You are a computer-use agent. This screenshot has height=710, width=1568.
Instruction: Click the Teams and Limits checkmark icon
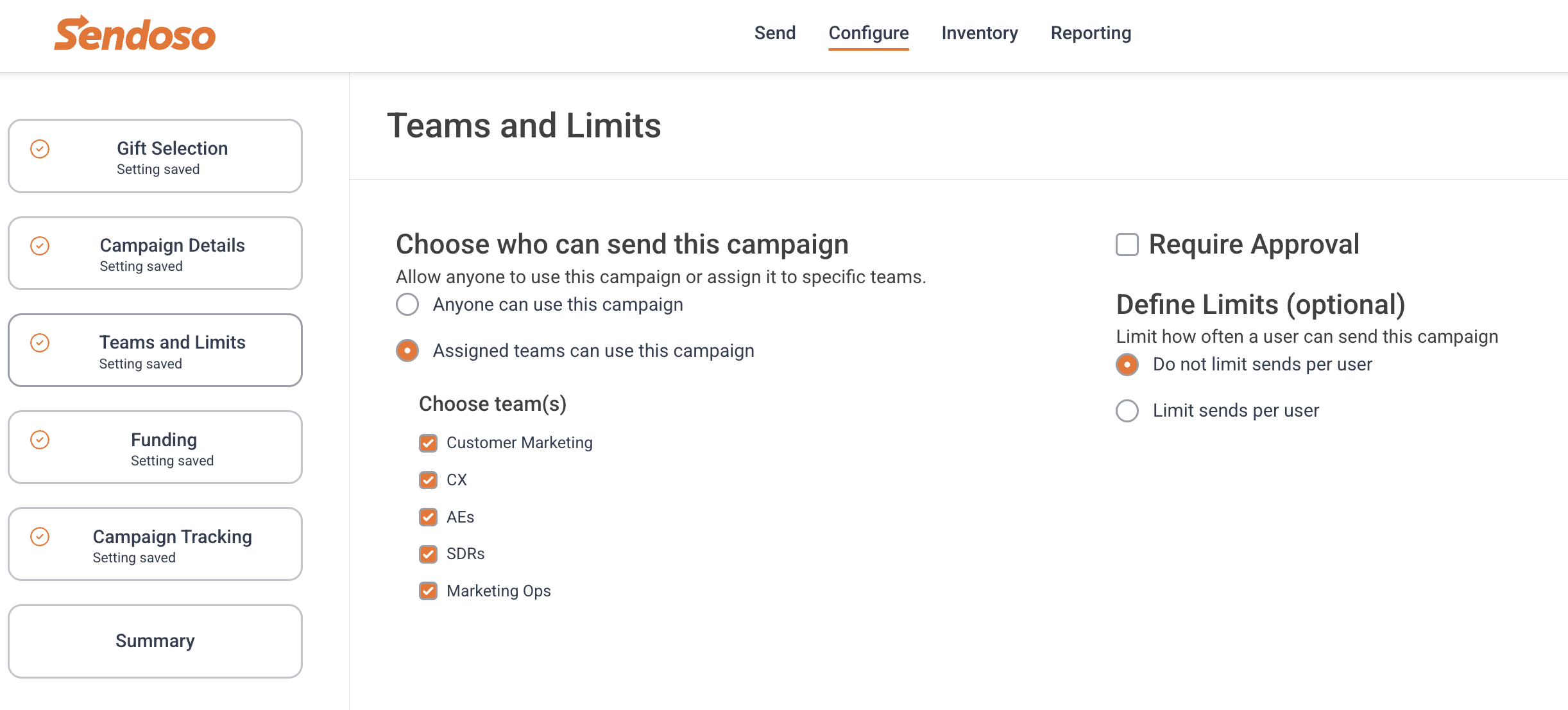[x=40, y=343]
